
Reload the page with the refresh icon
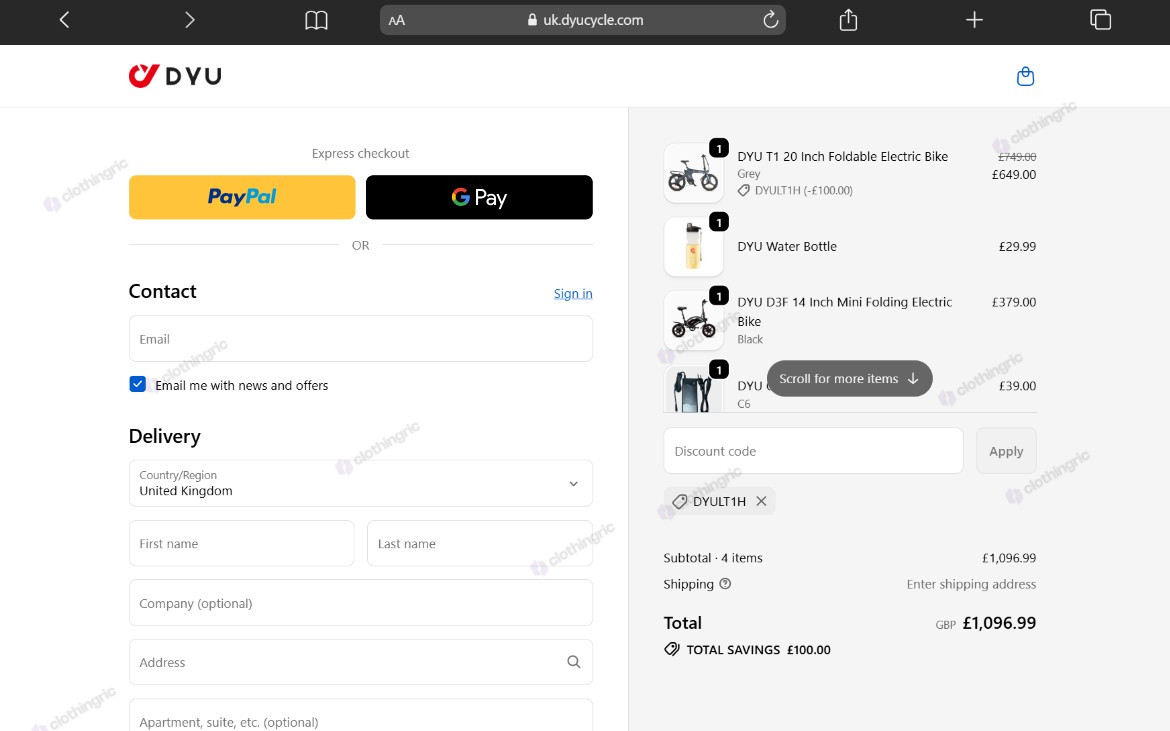[x=771, y=19]
